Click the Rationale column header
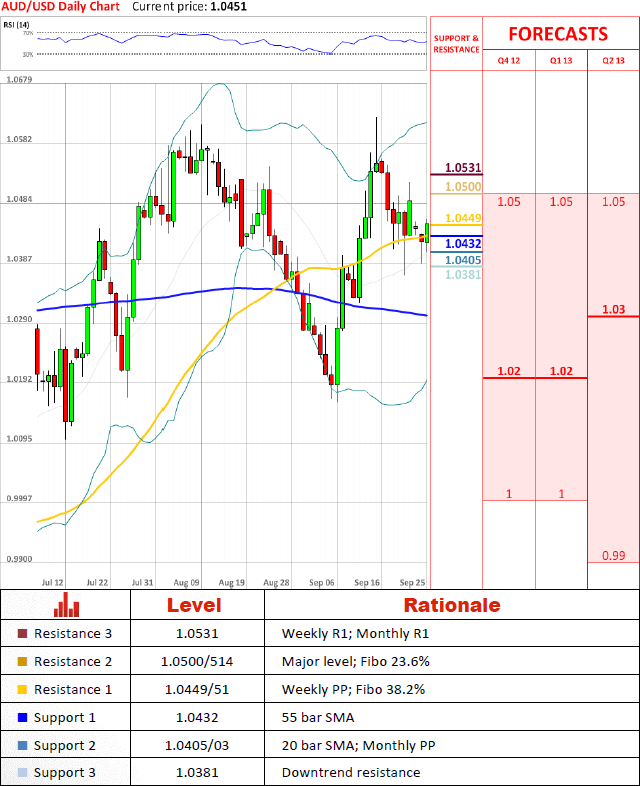 451,605
